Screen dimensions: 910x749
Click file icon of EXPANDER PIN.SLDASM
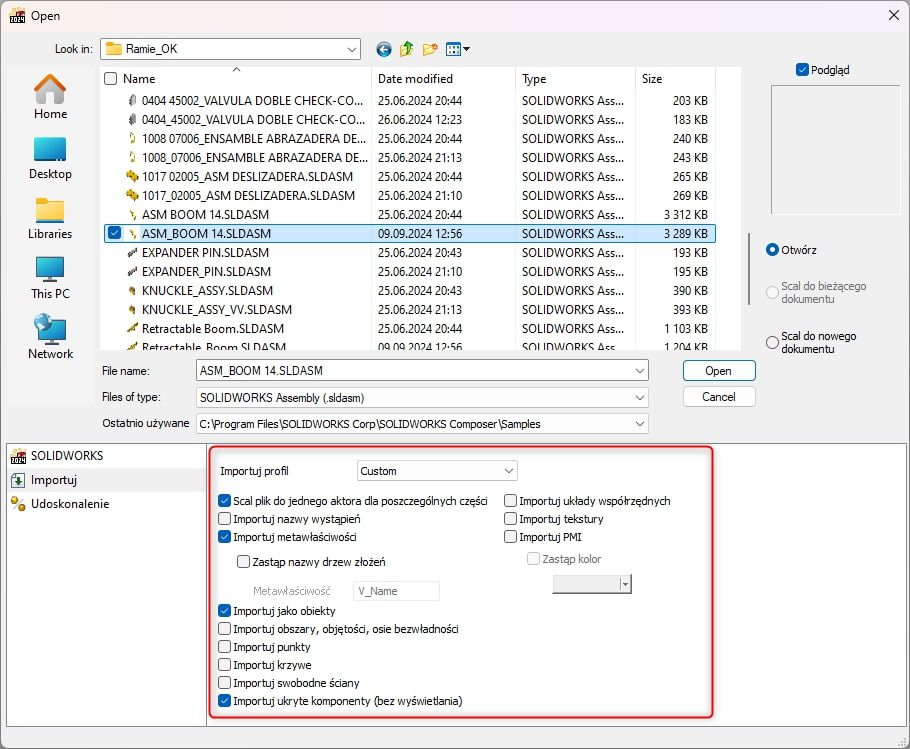coord(132,252)
